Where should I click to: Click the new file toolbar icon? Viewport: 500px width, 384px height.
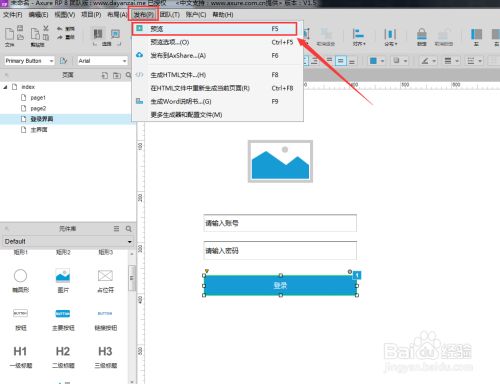[x=9, y=34]
